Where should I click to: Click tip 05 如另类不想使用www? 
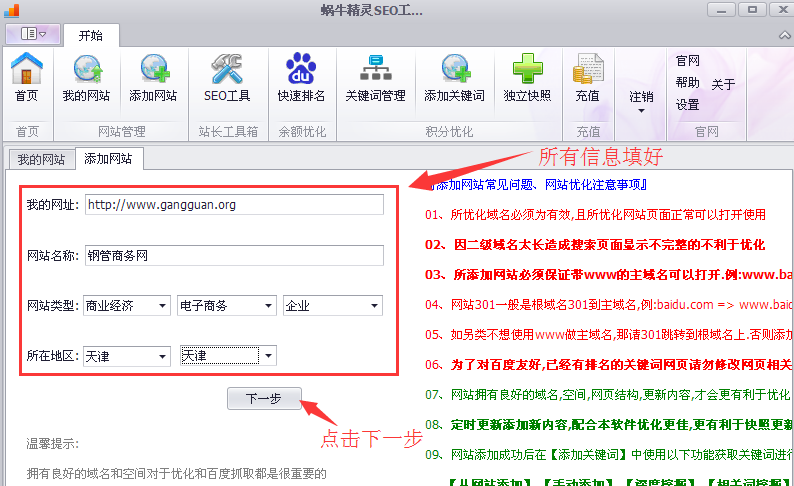pyautogui.click(x=609, y=335)
